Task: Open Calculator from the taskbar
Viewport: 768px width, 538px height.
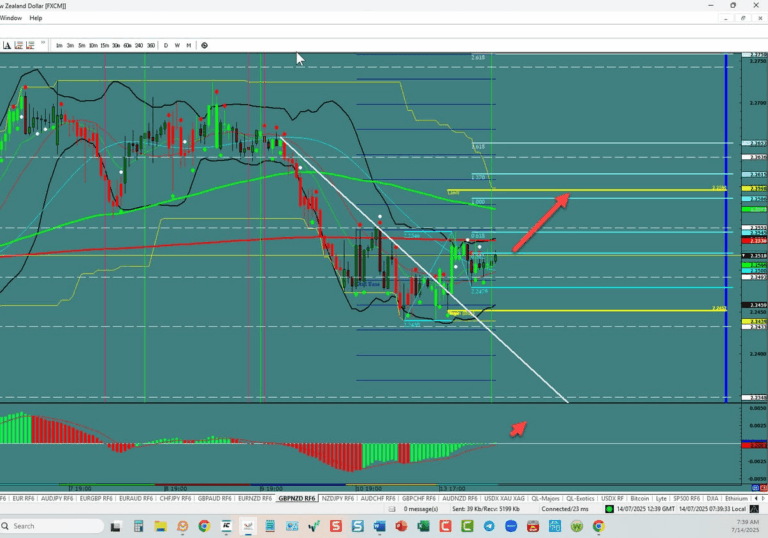Action: pos(139,527)
